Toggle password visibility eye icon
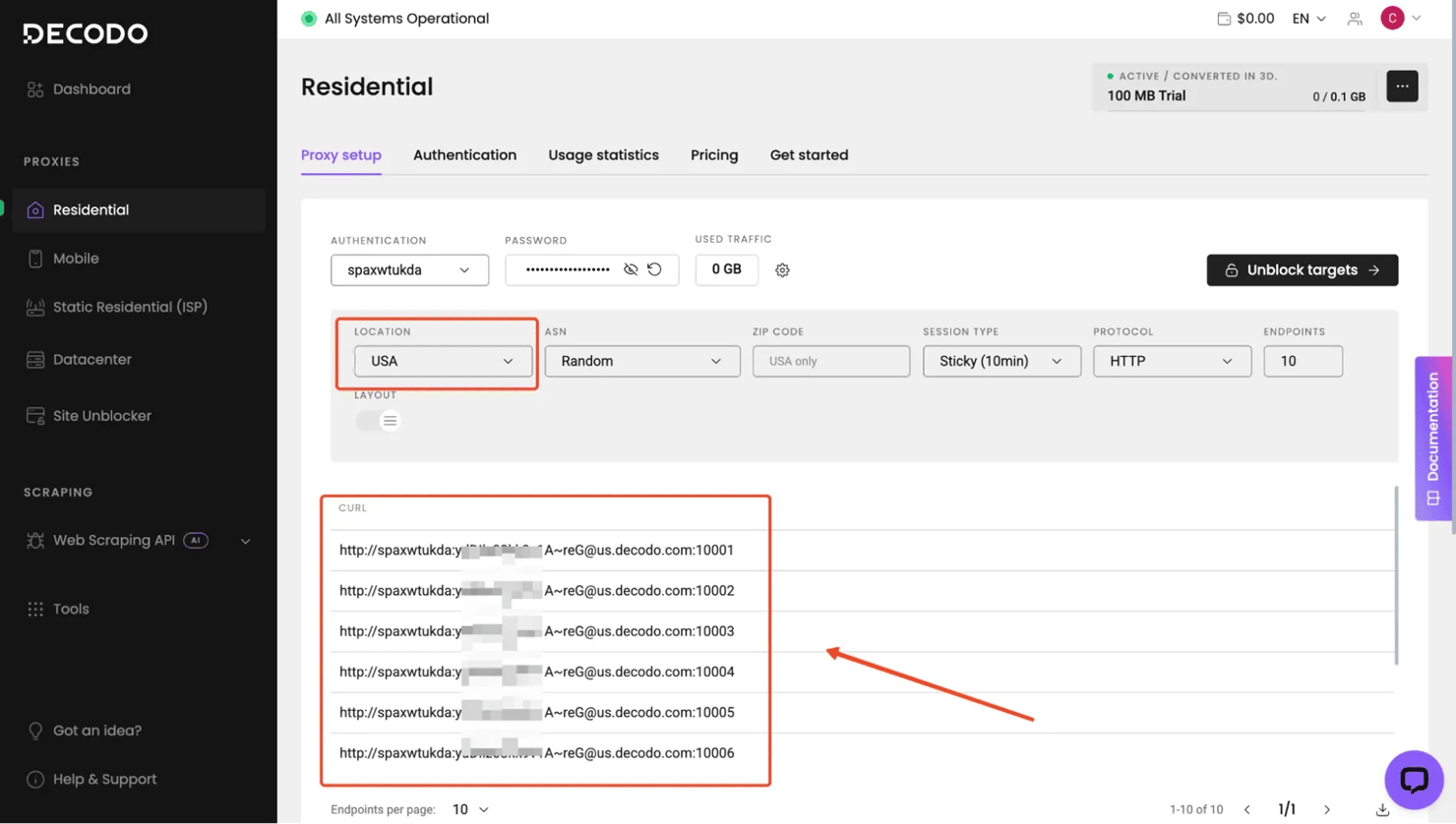This screenshot has width=1456, height=824. pyautogui.click(x=631, y=269)
